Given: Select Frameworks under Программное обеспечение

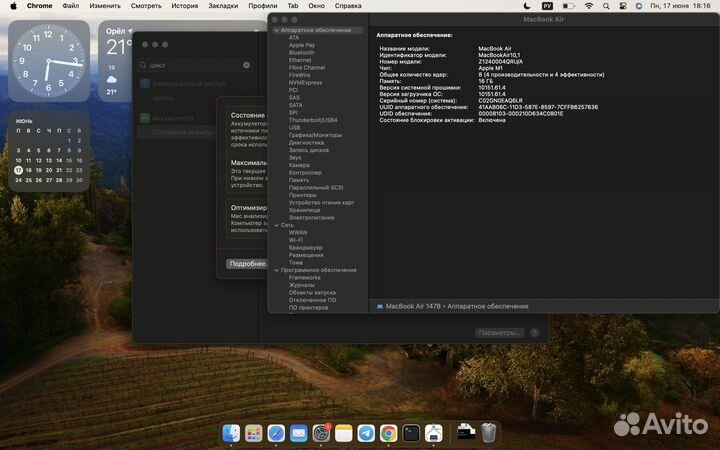Looking at the screenshot, I should click(304, 277).
